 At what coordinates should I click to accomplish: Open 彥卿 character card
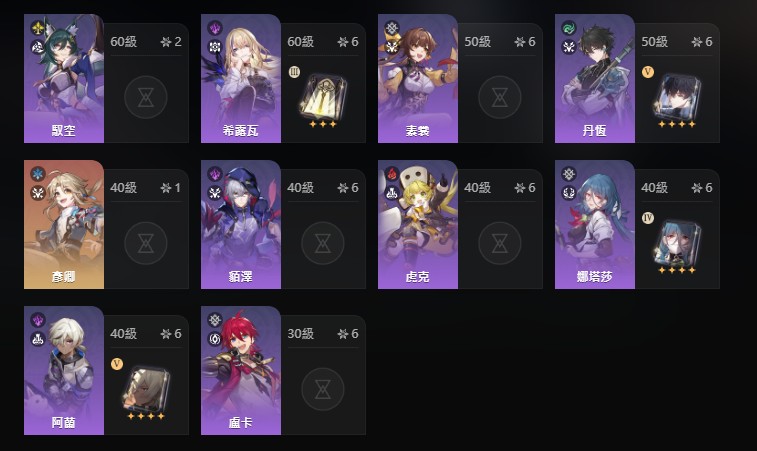click(x=64, y=225)
